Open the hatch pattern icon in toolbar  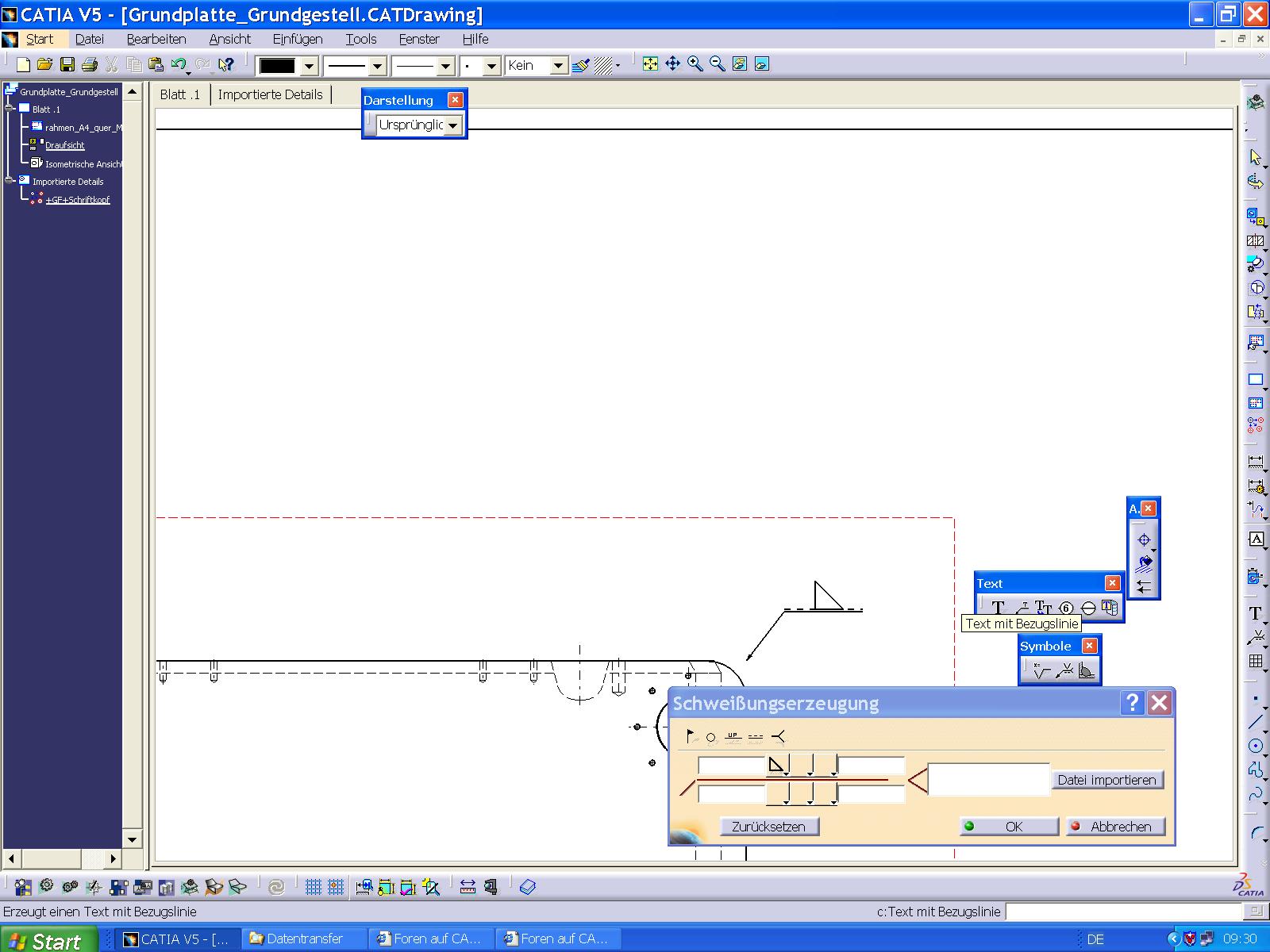603,65
